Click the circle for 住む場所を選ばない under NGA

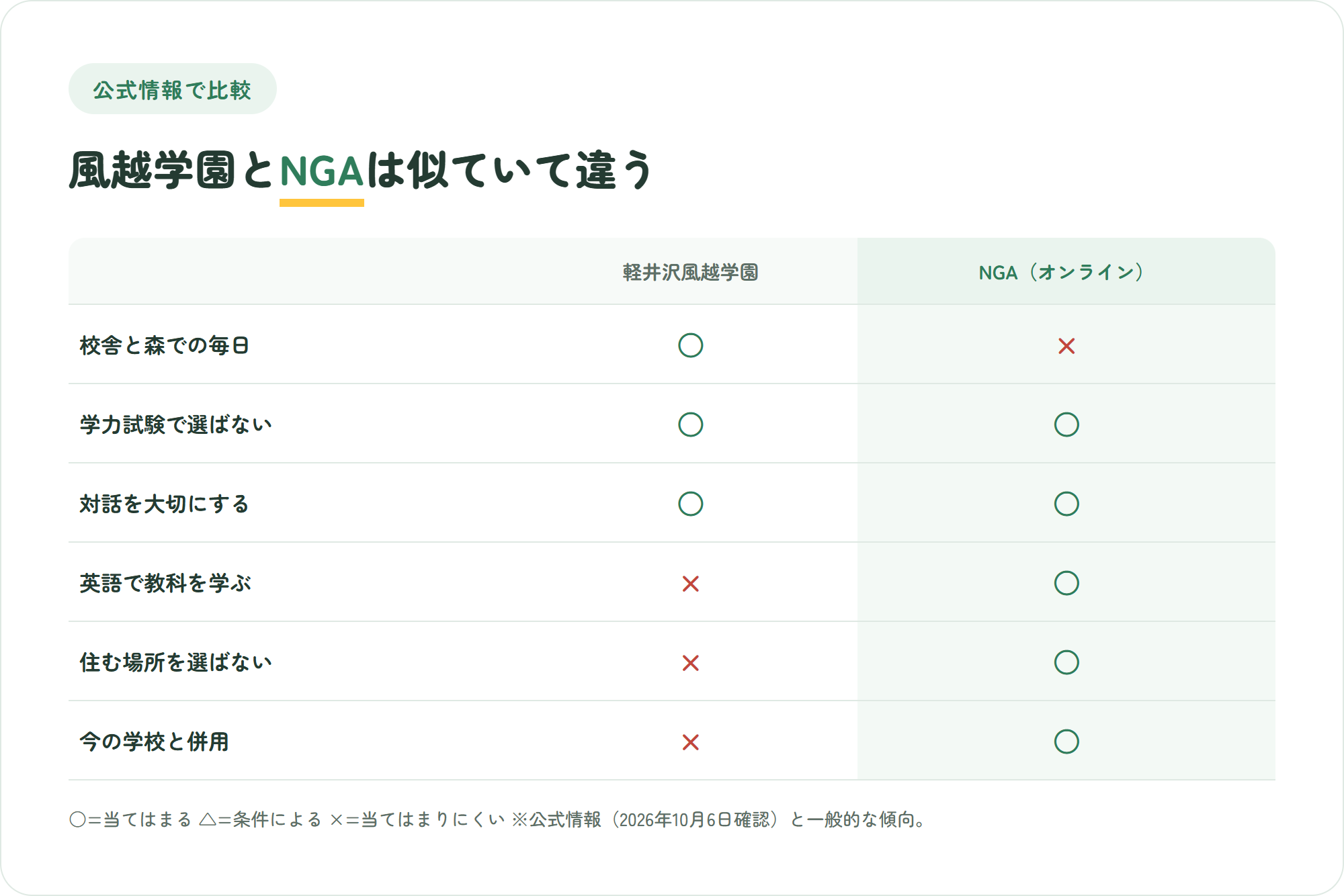(1066, 662)
